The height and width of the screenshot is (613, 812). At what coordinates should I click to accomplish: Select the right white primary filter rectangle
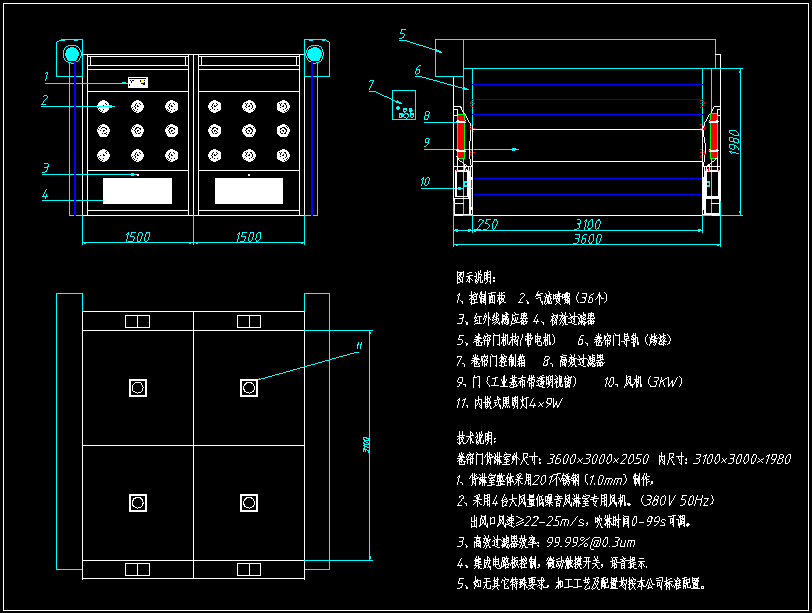248,191
